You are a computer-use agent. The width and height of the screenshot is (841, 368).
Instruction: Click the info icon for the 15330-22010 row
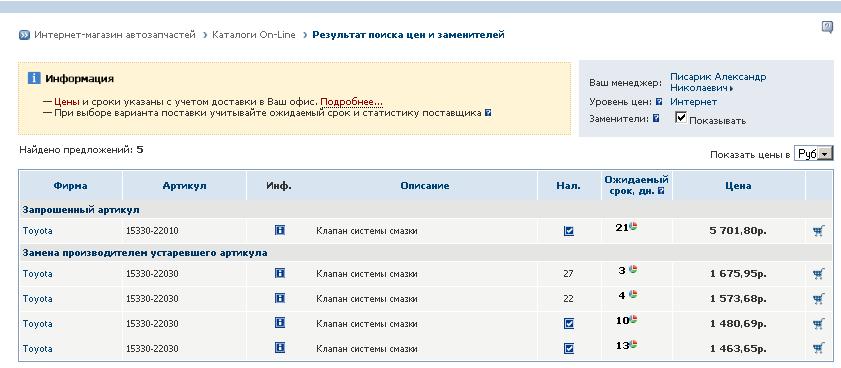click(x=279, y=230)
